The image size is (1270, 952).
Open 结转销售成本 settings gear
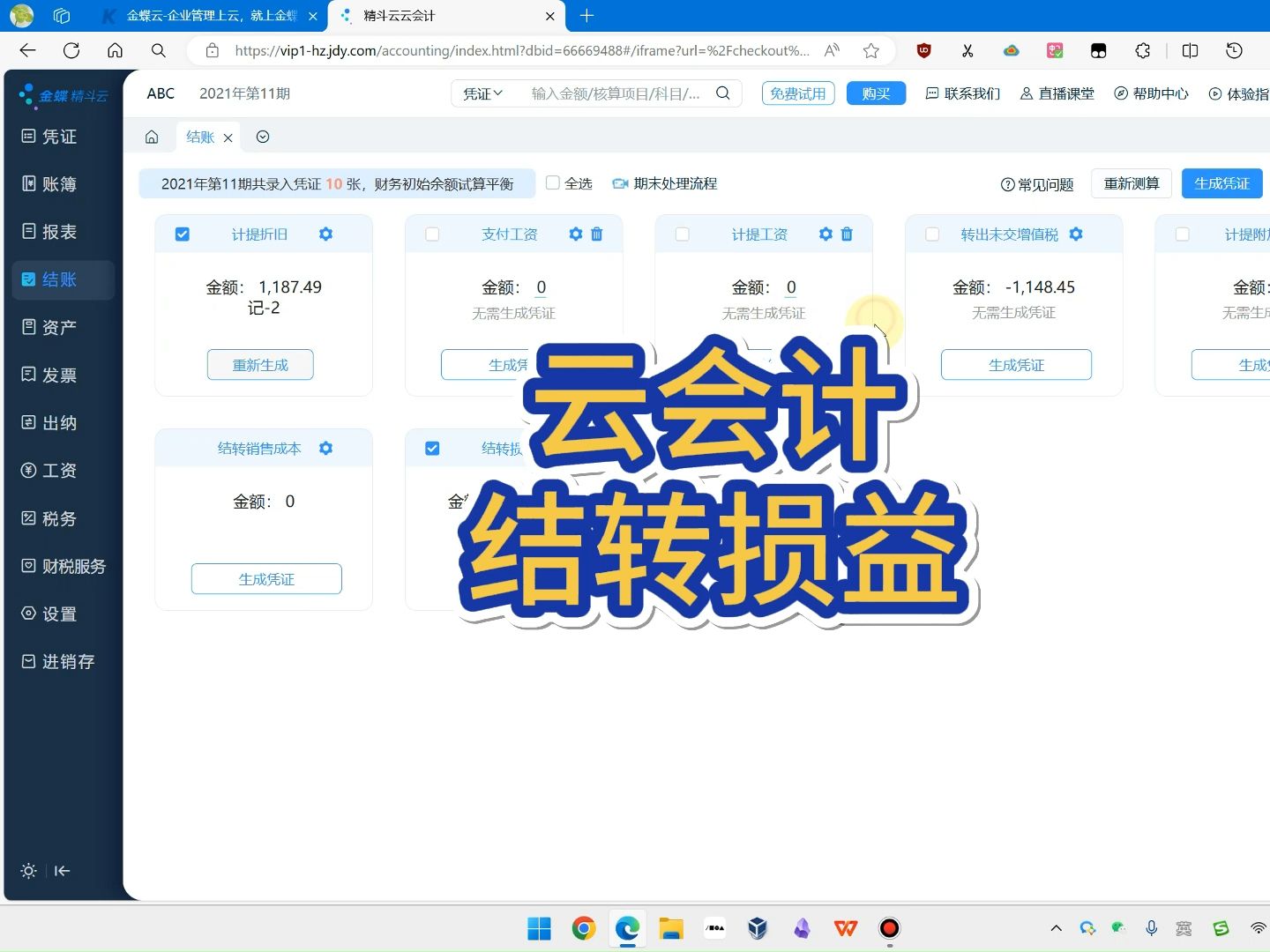(325, 448)
